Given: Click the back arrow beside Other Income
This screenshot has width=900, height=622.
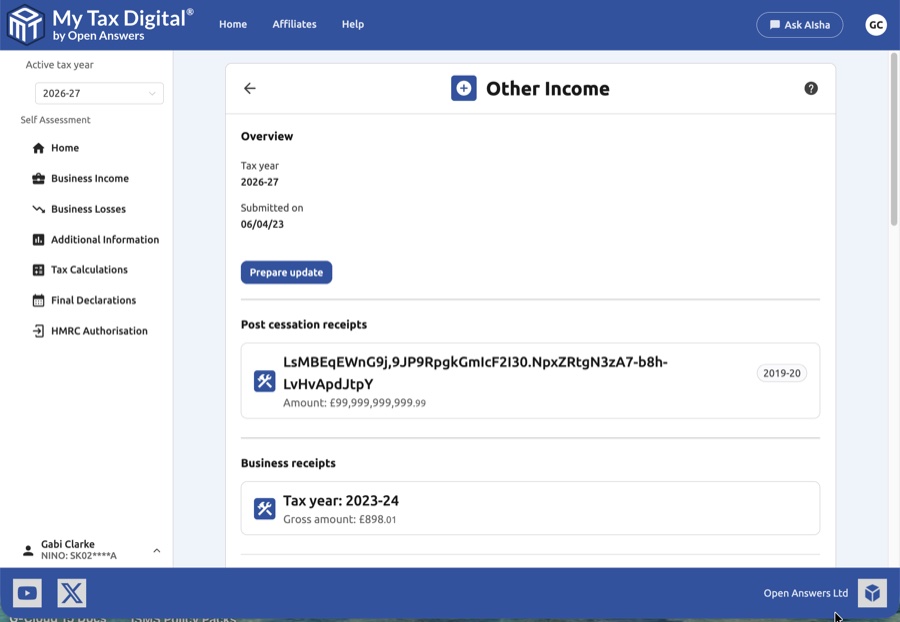Looking at the screenshot, I should [250, 89].
